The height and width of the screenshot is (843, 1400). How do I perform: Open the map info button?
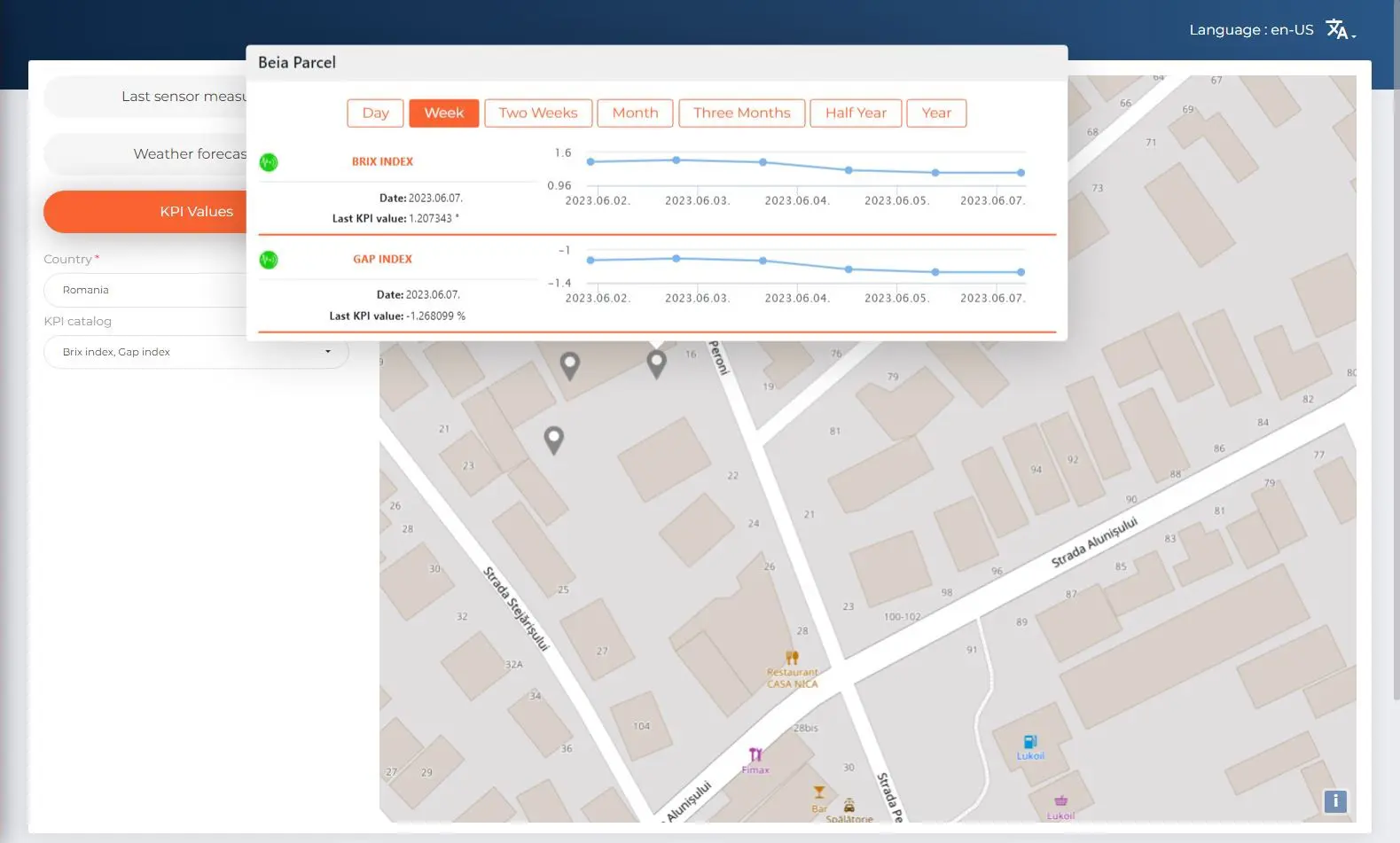point(1335,801)
